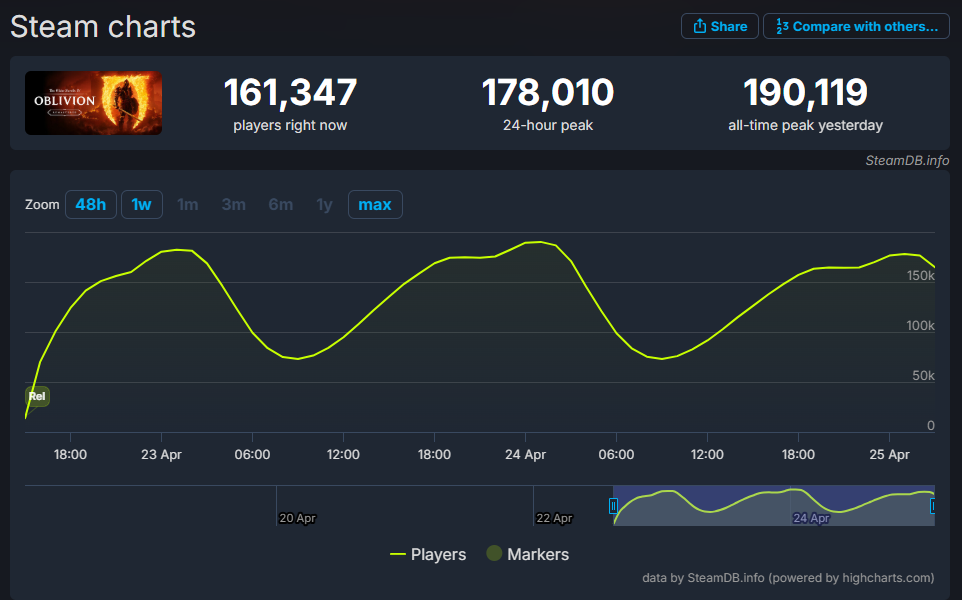Click the Rel release marker on chart
The height and width of the screenshot is (600, 962).
click(37, 396)
